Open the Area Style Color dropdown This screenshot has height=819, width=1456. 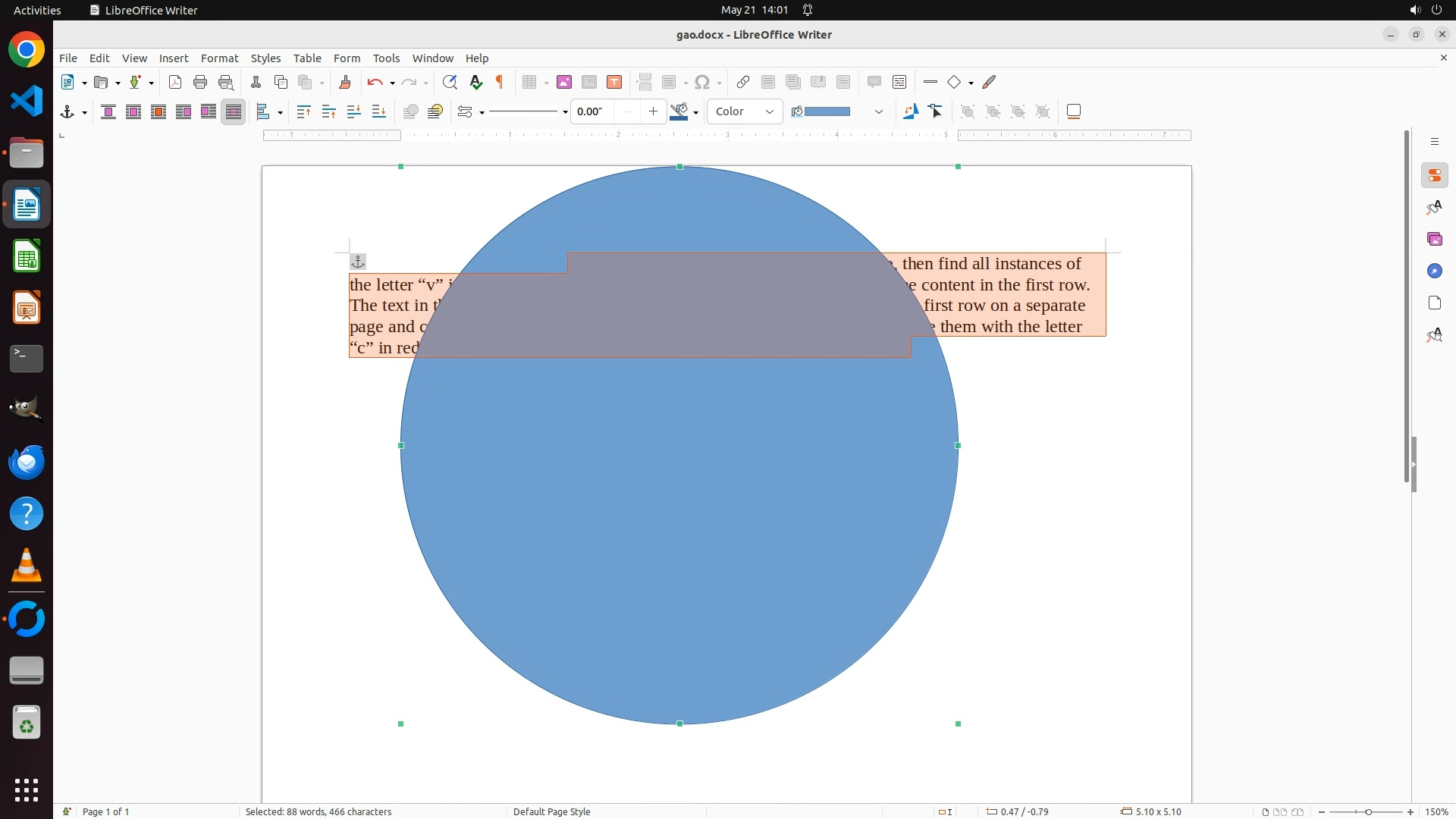click(x=745, y=111)
